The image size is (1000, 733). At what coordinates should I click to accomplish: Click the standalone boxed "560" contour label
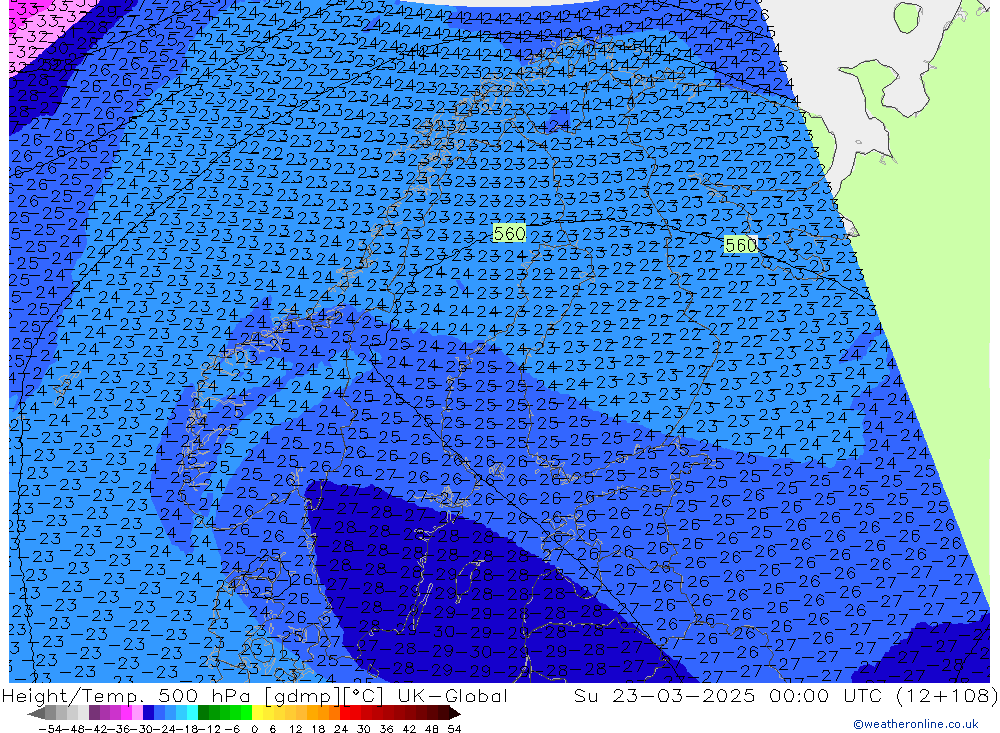pos(510,233)
